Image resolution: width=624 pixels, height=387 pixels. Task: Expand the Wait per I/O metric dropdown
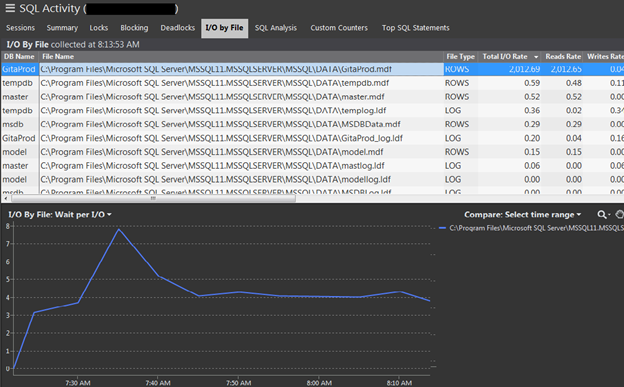[83, 215]
